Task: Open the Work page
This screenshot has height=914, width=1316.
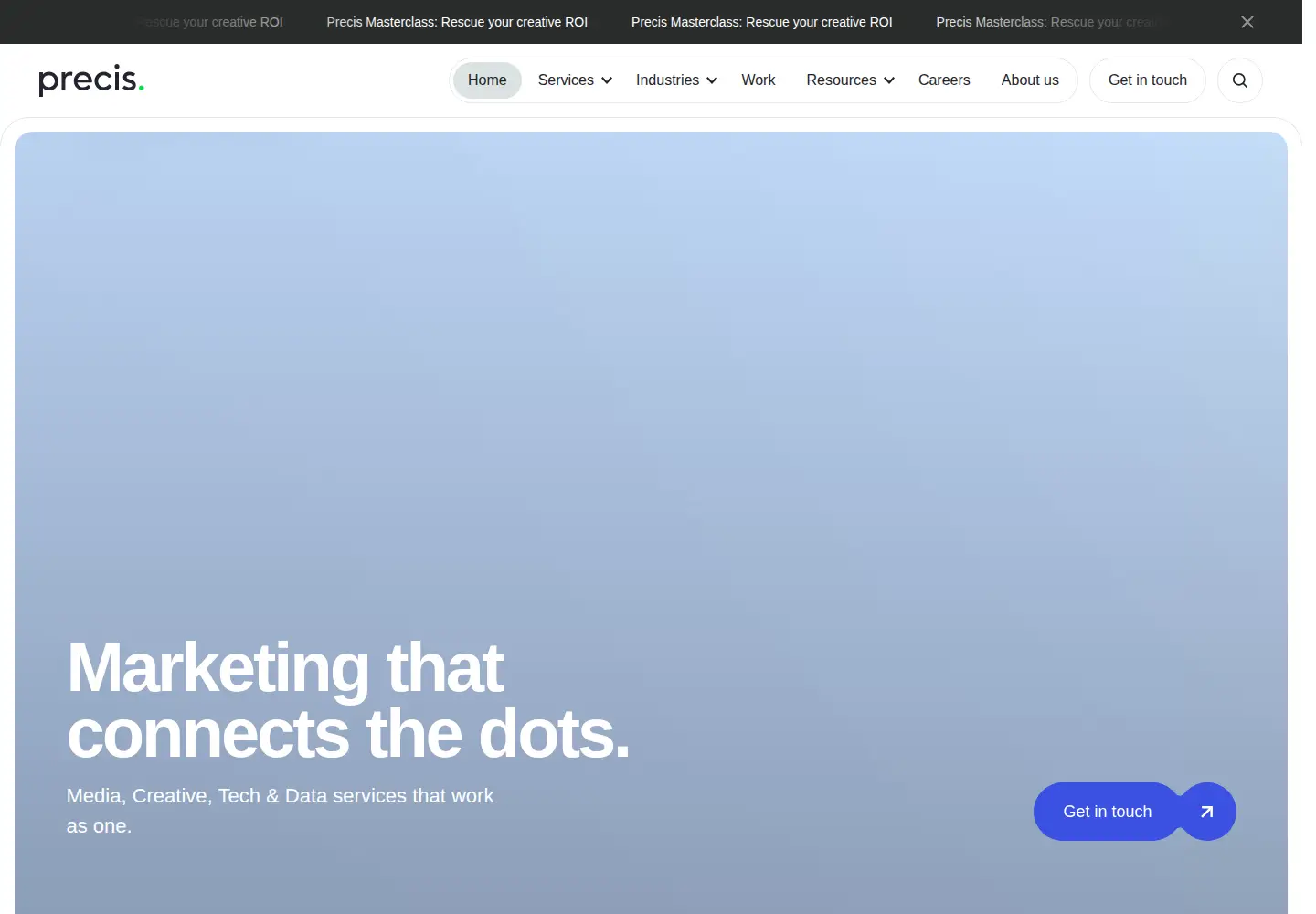Action: [x=759, y=80]
